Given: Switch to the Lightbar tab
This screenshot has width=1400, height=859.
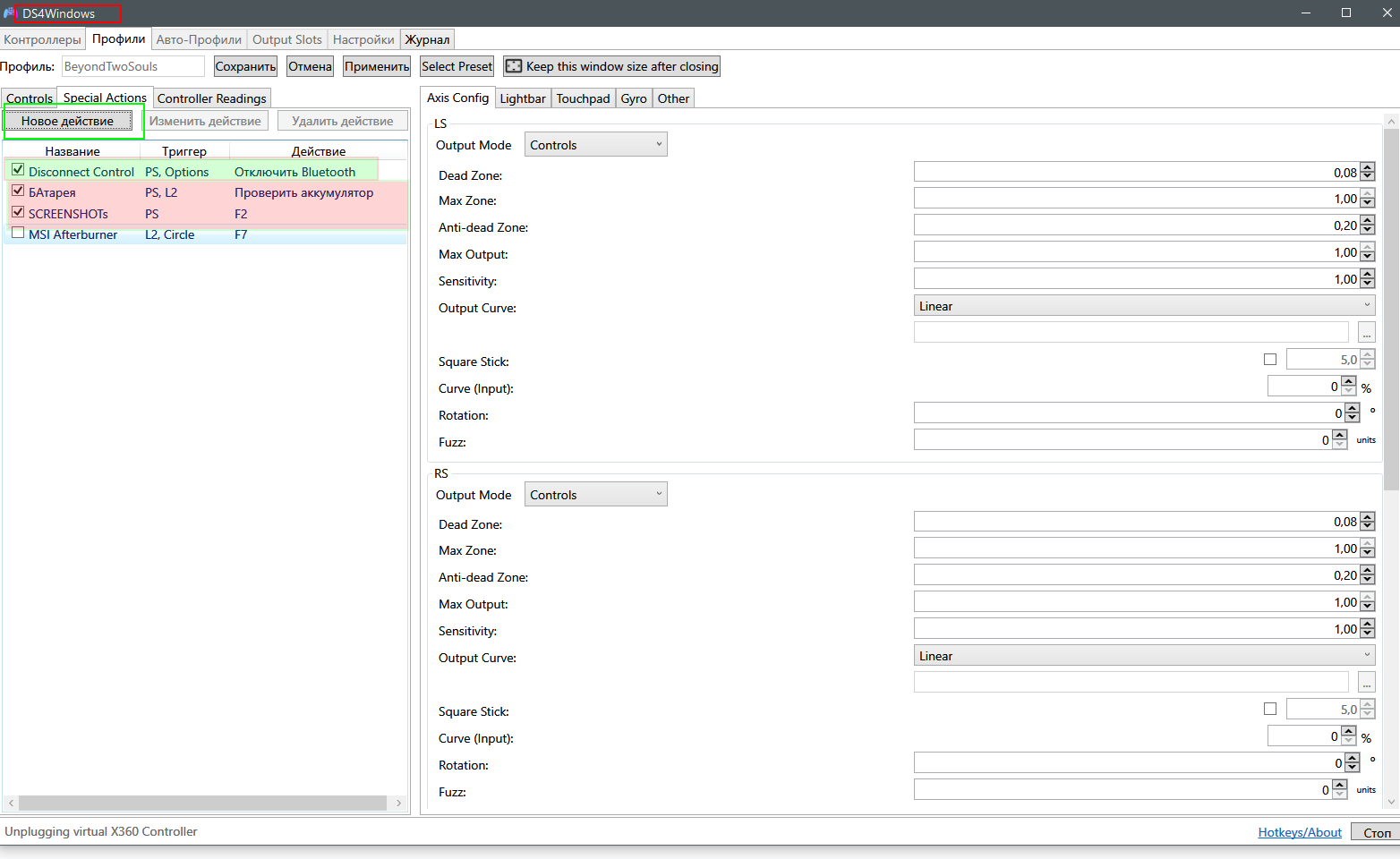Looking at the screenshot, I should [x=522, y=98].
